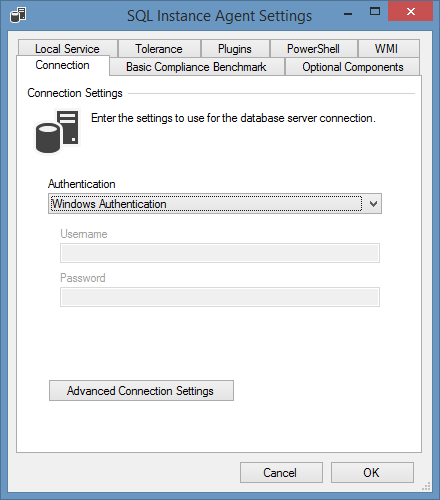Go to the Plugins tab
This screenshot has height=500, width=440.
(x=235, y=49)
